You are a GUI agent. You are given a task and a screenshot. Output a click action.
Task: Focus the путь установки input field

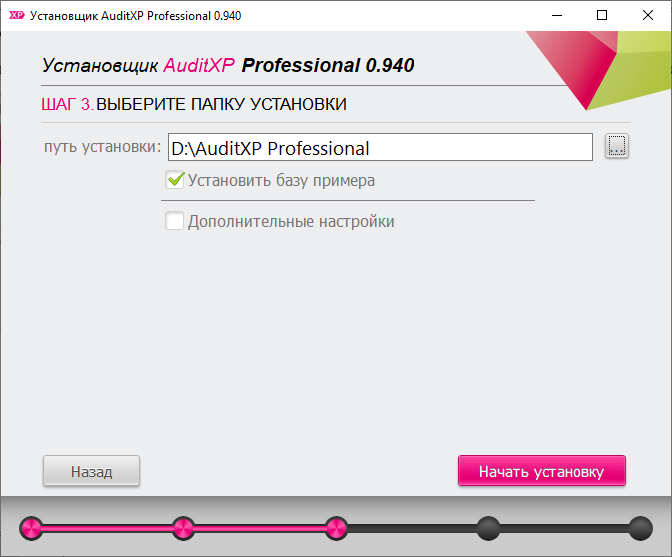(x=380, y=147)
